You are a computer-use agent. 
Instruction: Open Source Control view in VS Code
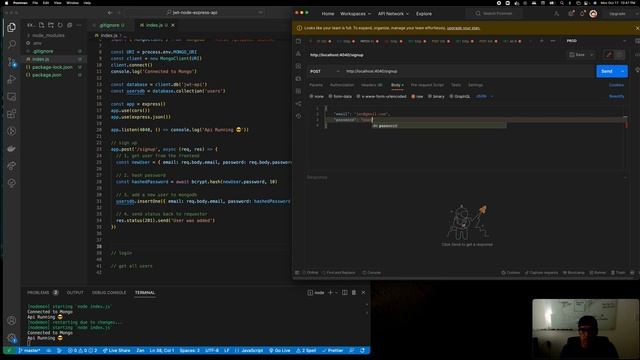click(11, 62)
